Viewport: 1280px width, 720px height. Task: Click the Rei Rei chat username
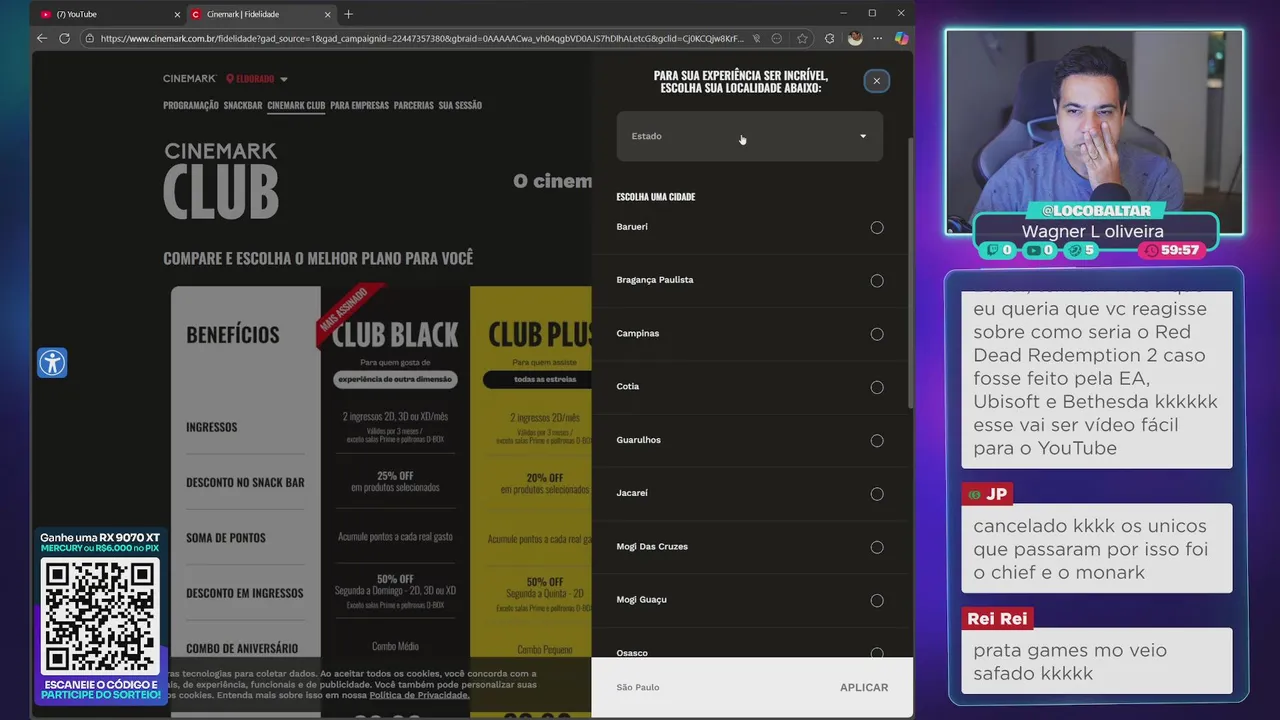tap(997, 618)
